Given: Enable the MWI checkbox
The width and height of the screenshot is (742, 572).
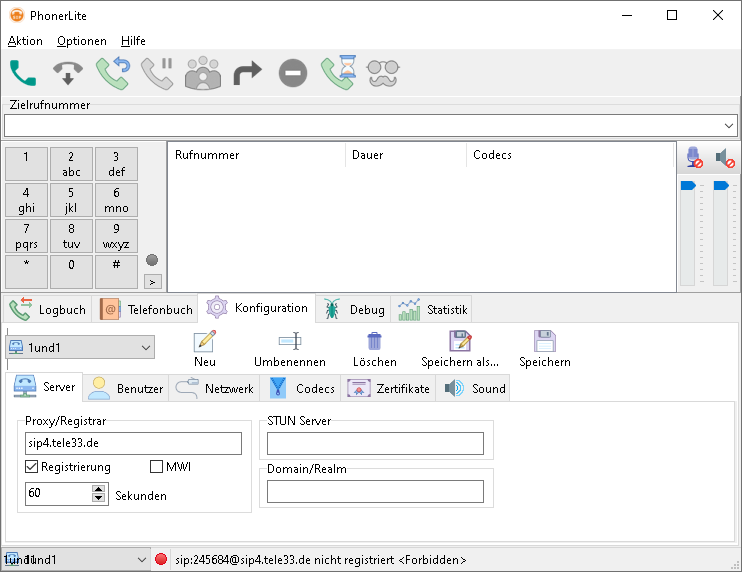Looking at the screenshot, I should 156,467.
